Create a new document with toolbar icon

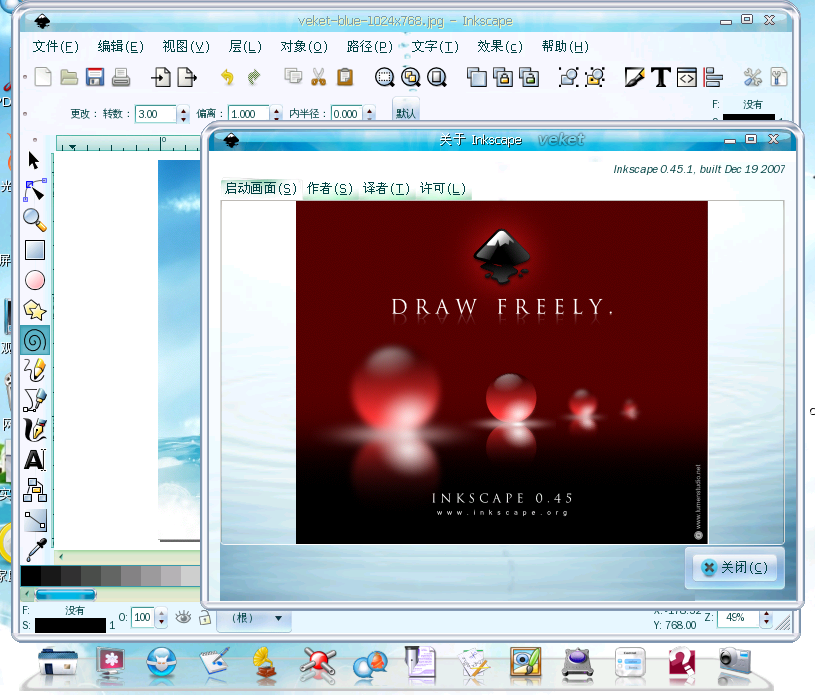pos(43,77)
